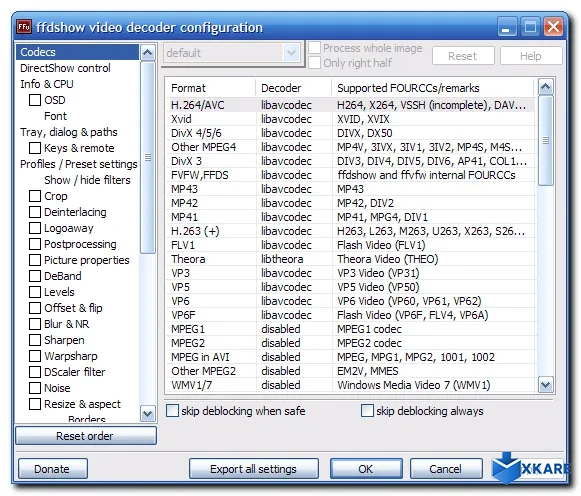The width and height of the screenshot is (581, 496).
Task: Minimize the ffdshow configuration window
Action: [x=507, y=27]
